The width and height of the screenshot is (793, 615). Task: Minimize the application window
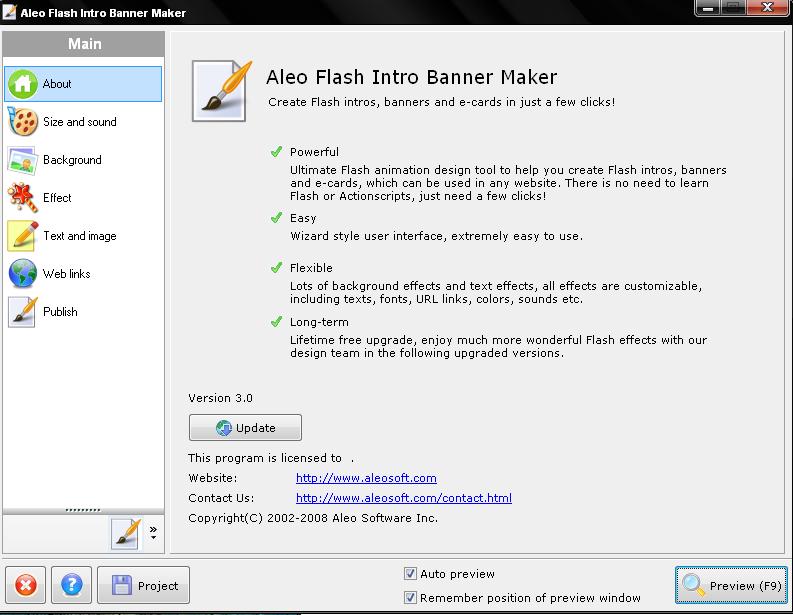708,9
